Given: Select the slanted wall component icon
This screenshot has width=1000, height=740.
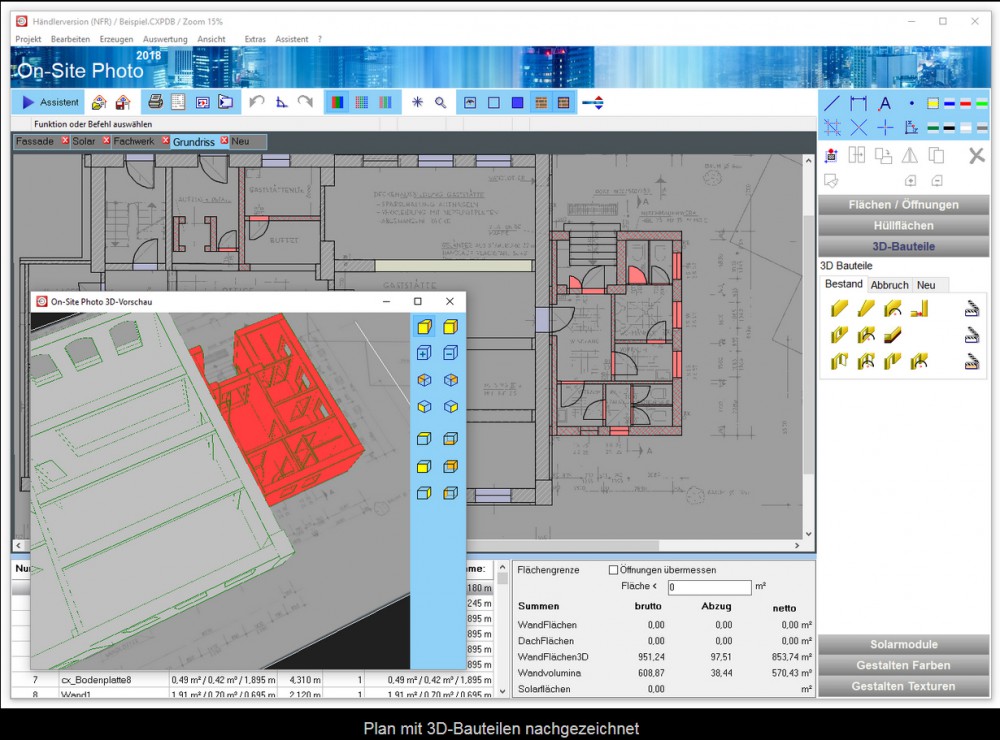Looking at the screenshot, I should tap(866, 309).
